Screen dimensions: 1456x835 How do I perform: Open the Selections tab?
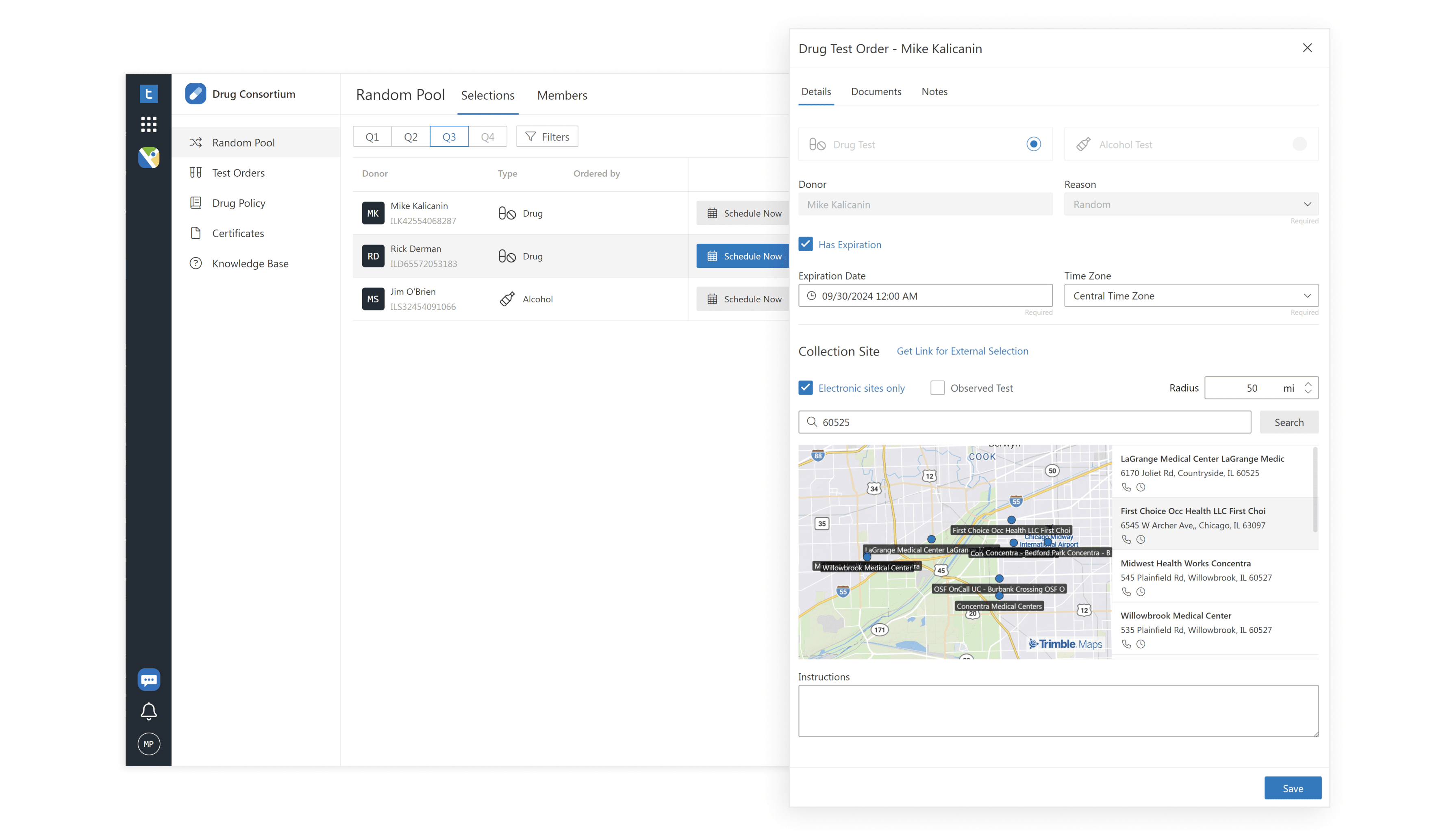pos(488,95)
